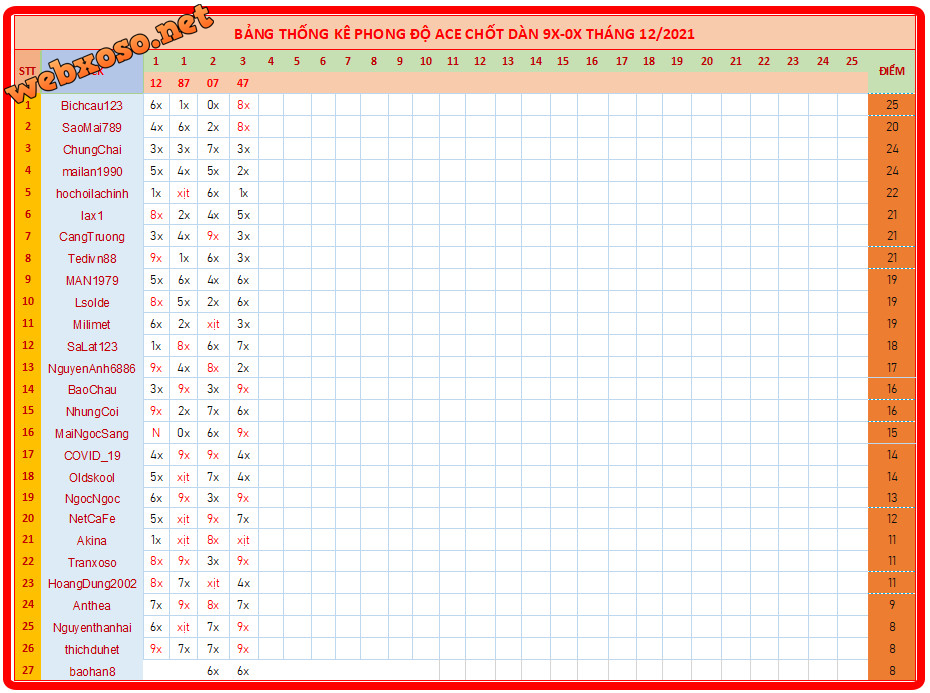Click Bichcau123's 0x cell
The height and width of the screenshot is (693, 930).
(x=213, y=106)
